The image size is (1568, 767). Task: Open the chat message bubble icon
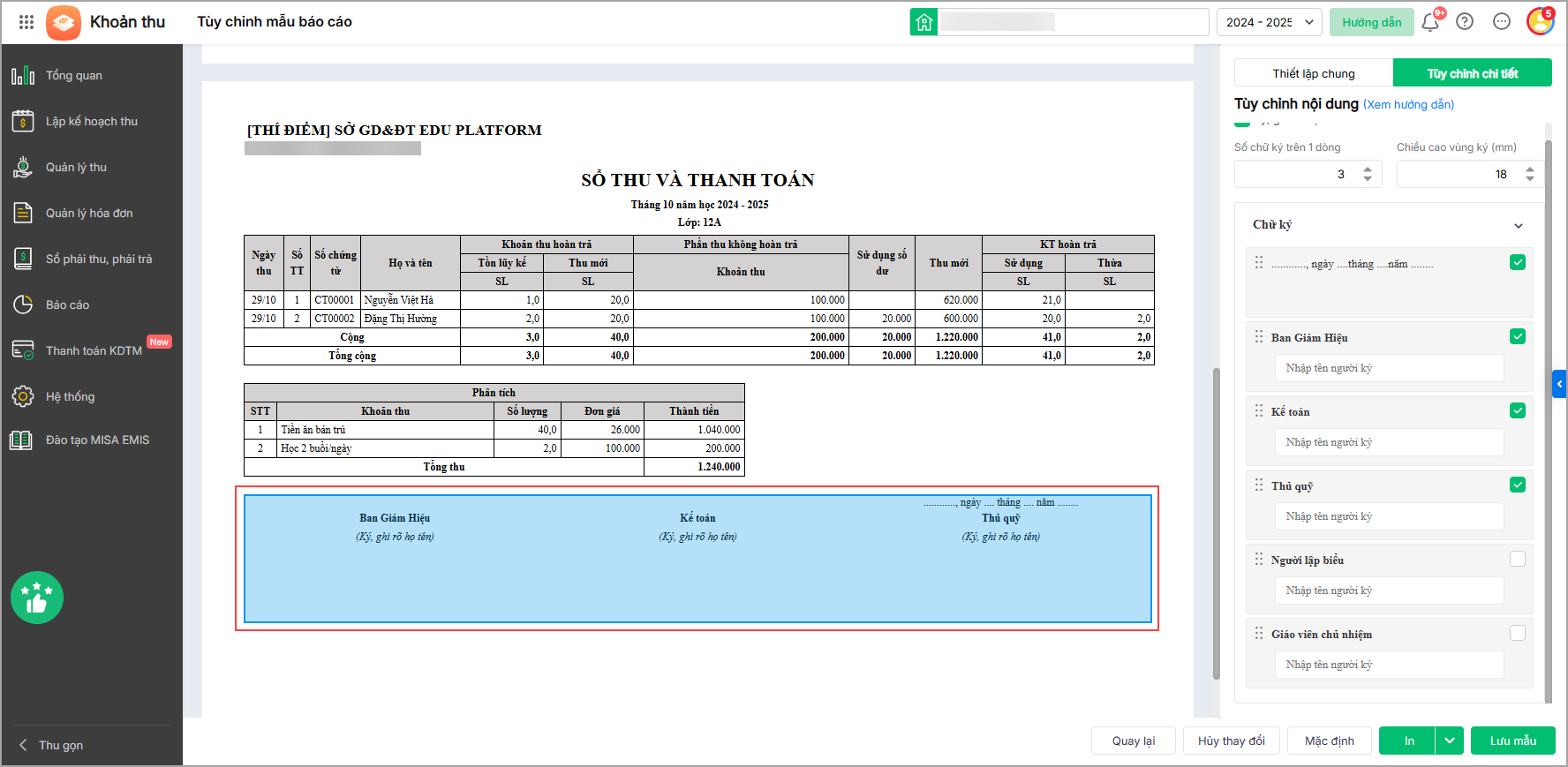coord(1502,22)
